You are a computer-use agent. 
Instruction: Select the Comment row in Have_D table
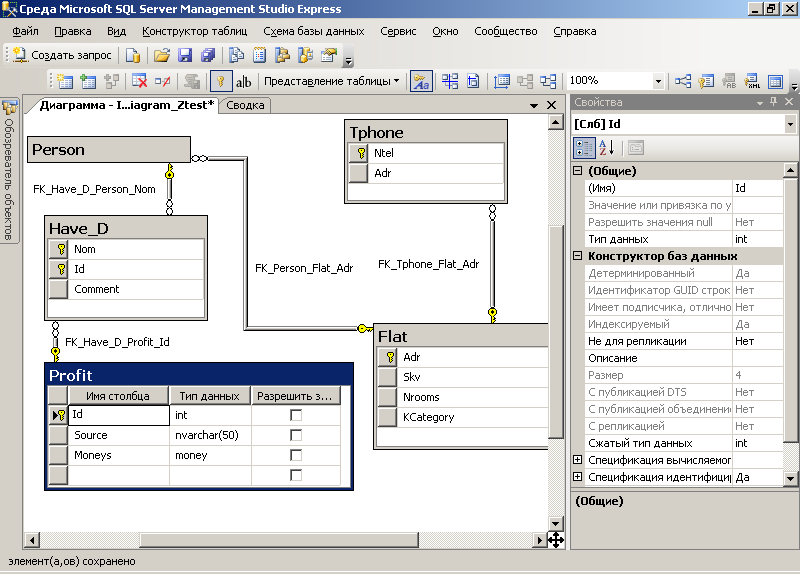click(126, 289)
